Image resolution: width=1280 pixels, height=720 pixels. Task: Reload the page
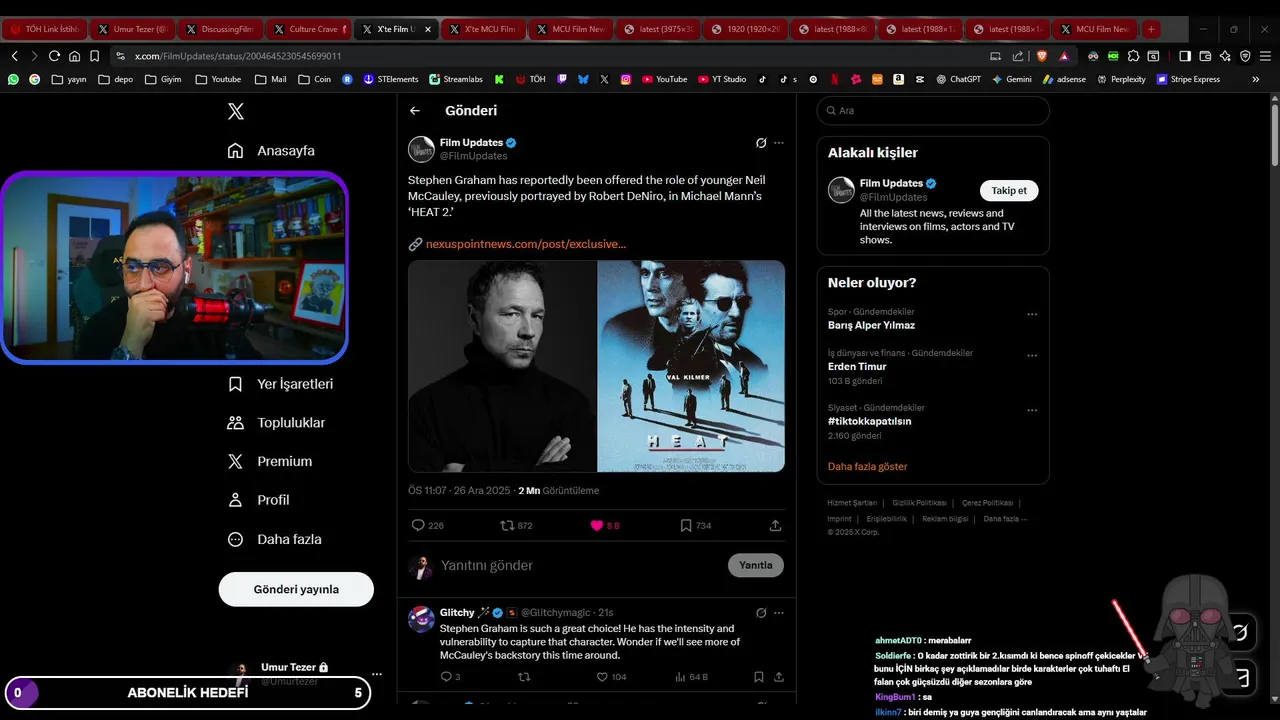coord(54,56)
